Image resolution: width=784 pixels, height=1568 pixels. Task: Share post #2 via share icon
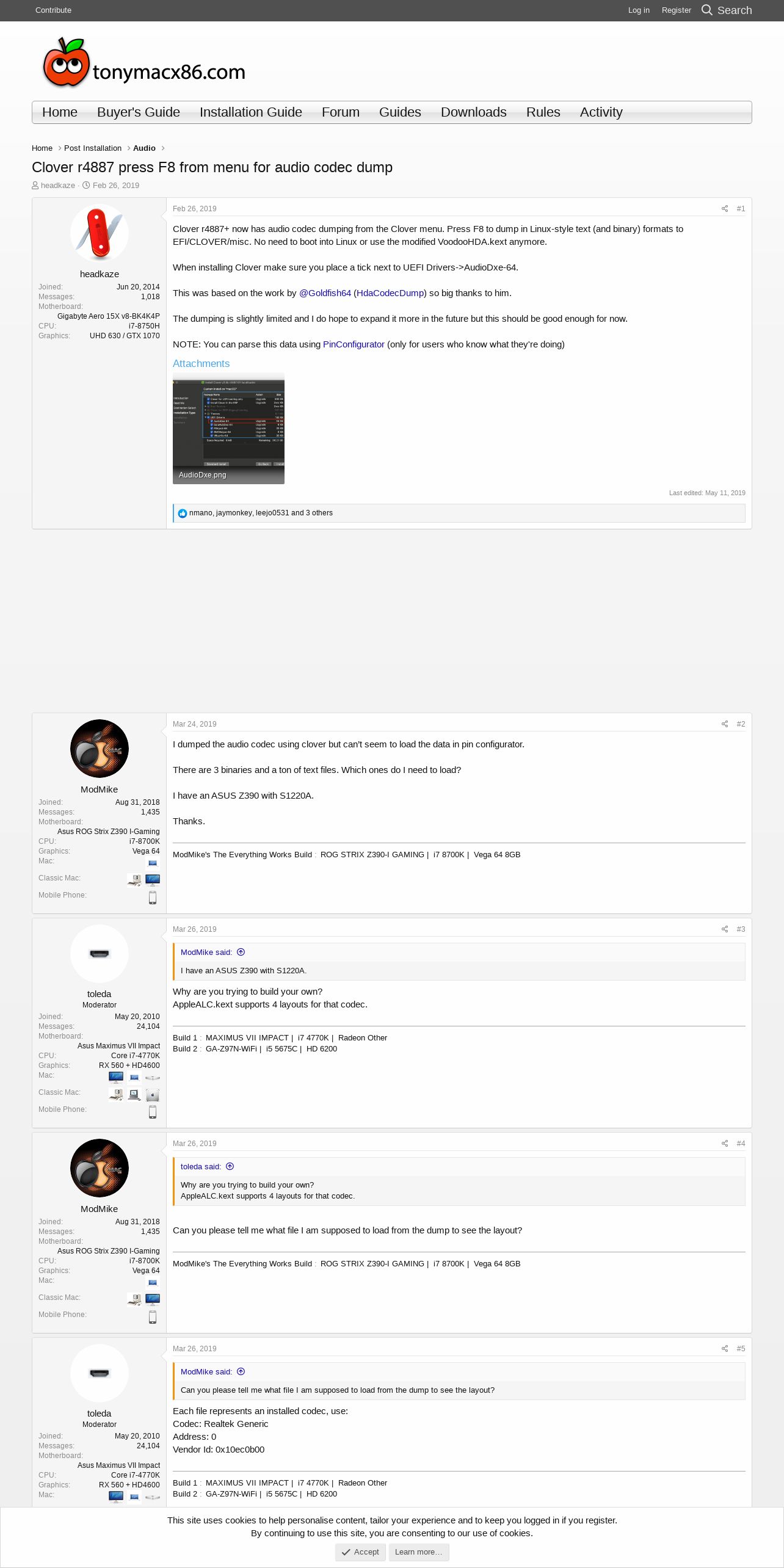[725, 724]
